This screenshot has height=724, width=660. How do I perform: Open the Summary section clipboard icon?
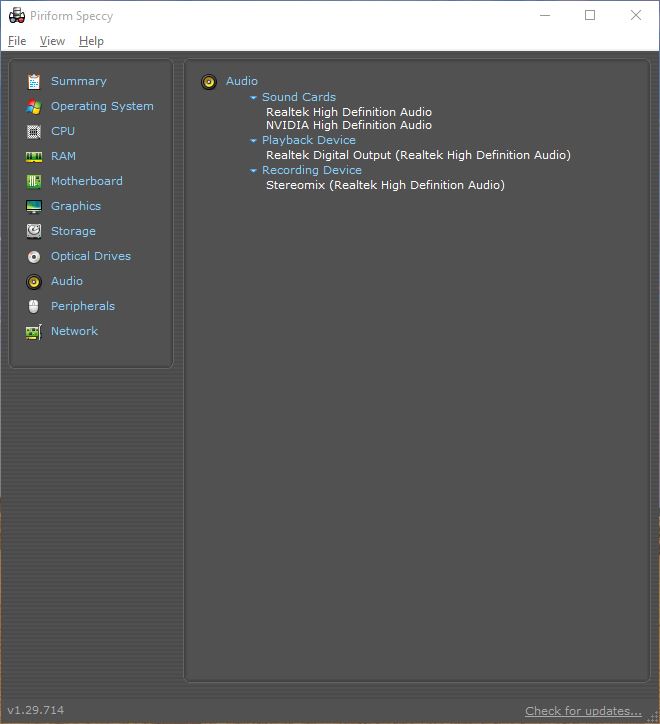(x=34, y=82)
